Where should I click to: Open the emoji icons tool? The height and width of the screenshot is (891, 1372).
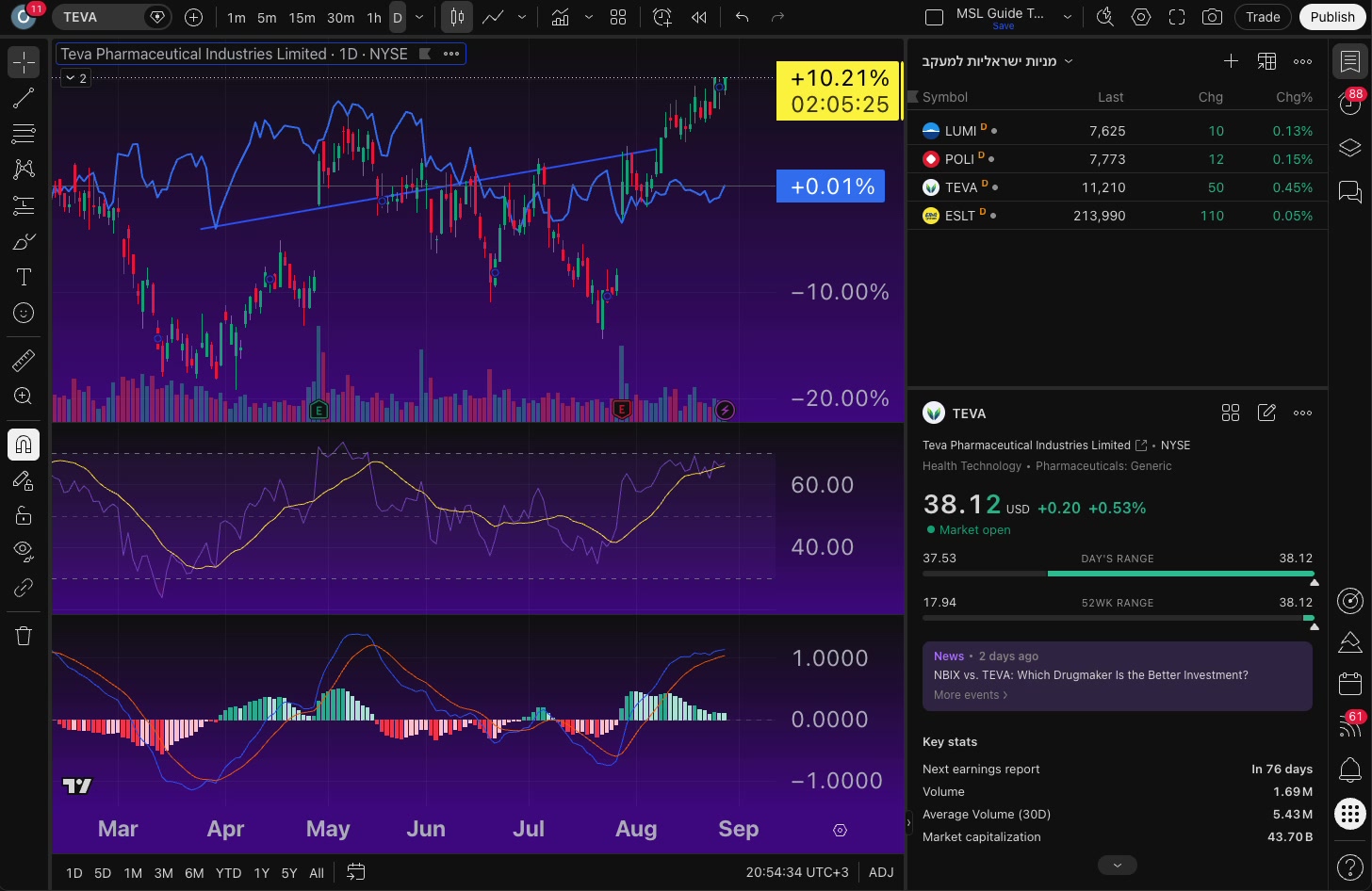click(x=24, y=313)
